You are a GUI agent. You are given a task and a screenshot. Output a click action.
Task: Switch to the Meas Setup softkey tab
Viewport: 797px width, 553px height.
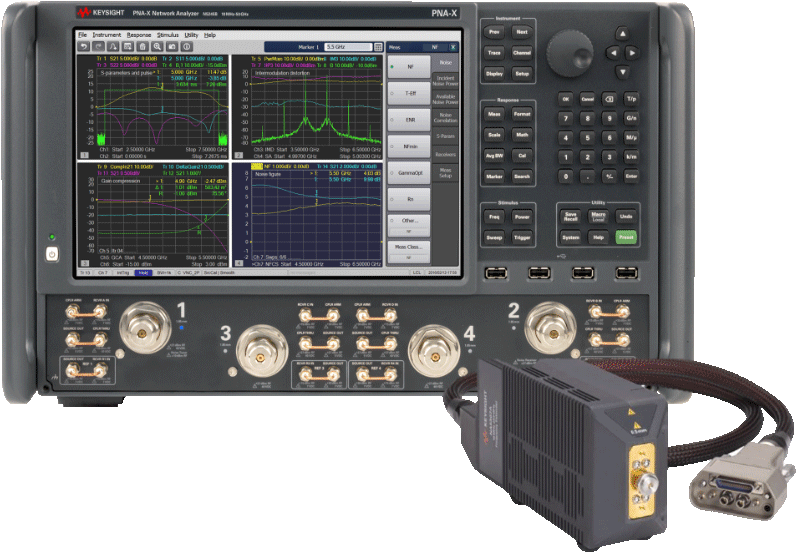click(445, 173)
